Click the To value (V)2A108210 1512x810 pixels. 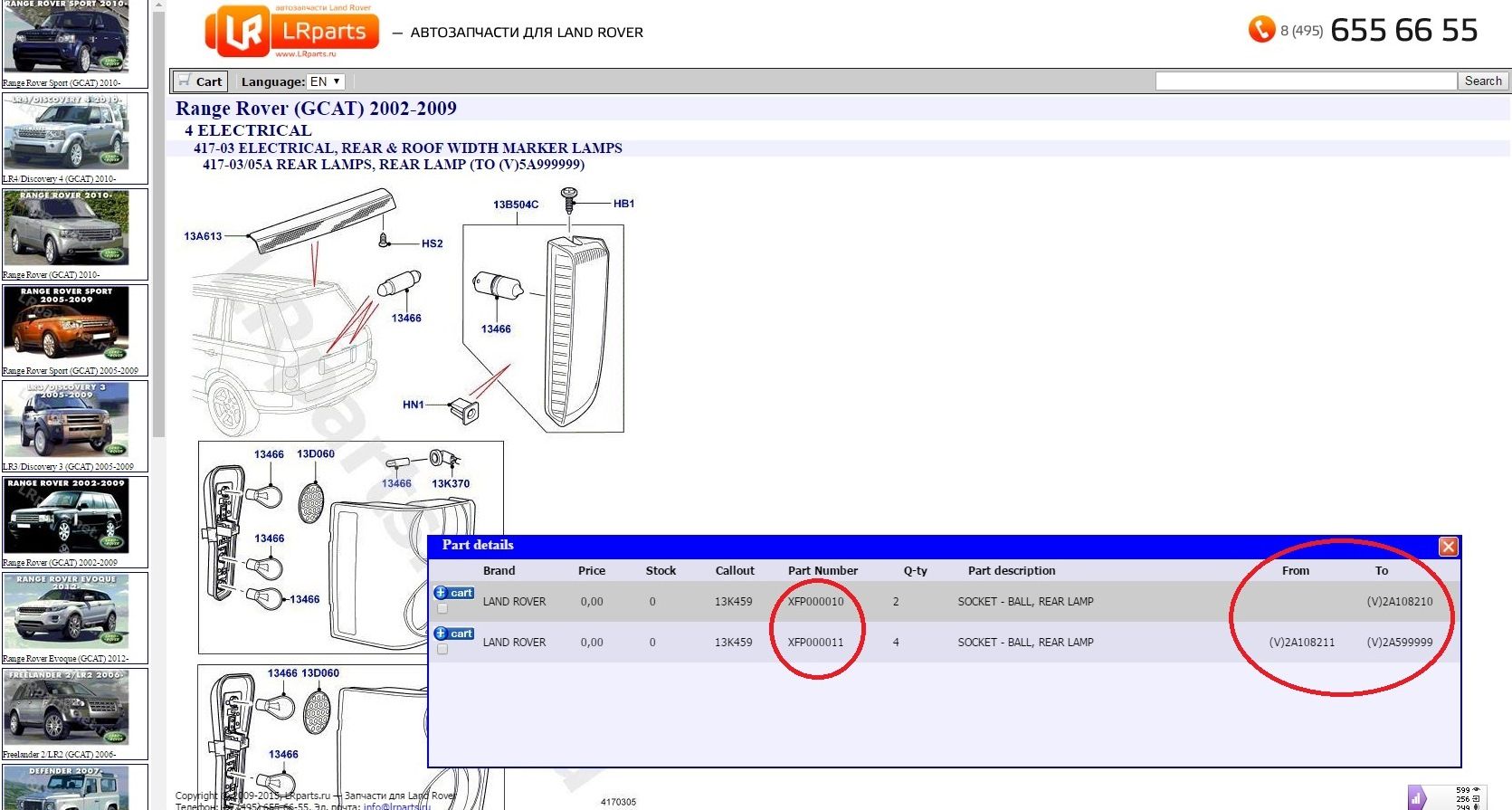coord(1400,602)
